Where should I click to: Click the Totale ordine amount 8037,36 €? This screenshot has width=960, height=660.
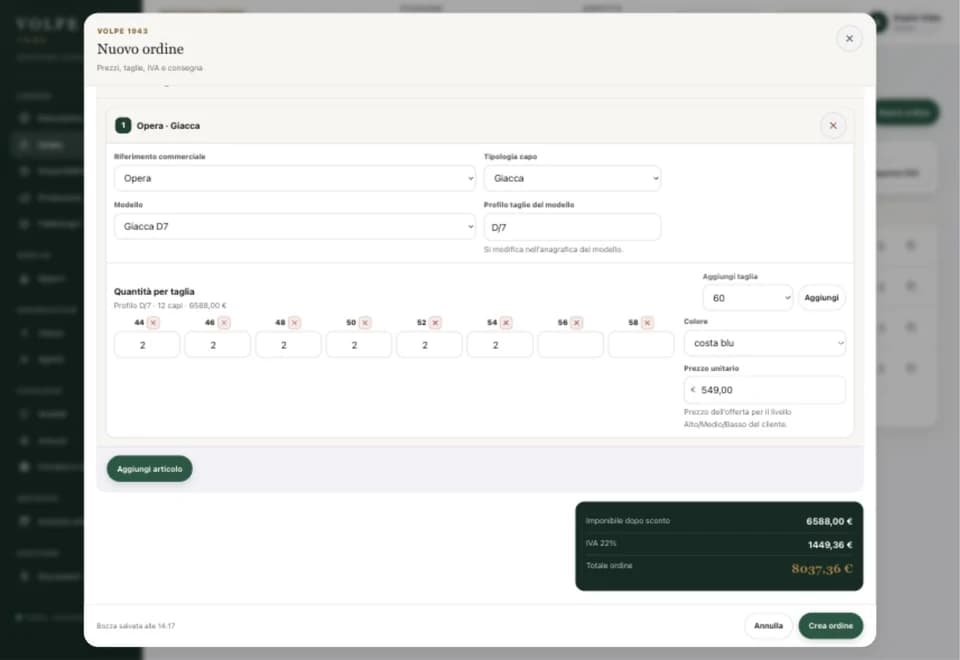(822, 569)
